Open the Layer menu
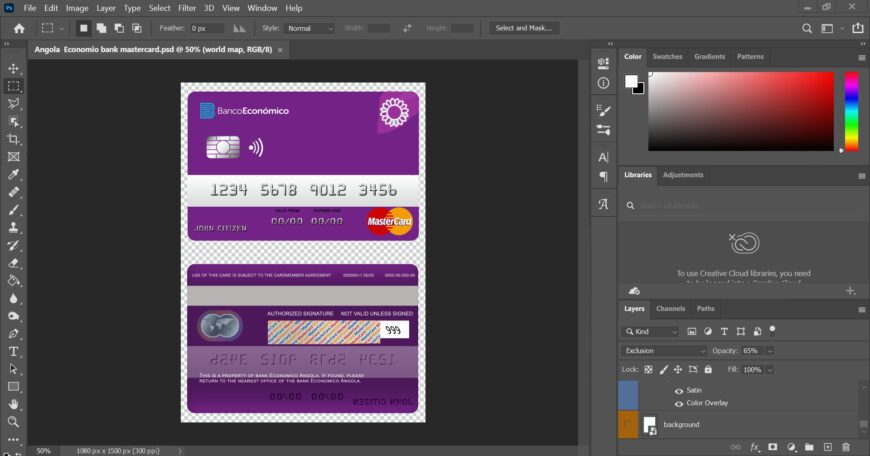 tap(105, 8)
